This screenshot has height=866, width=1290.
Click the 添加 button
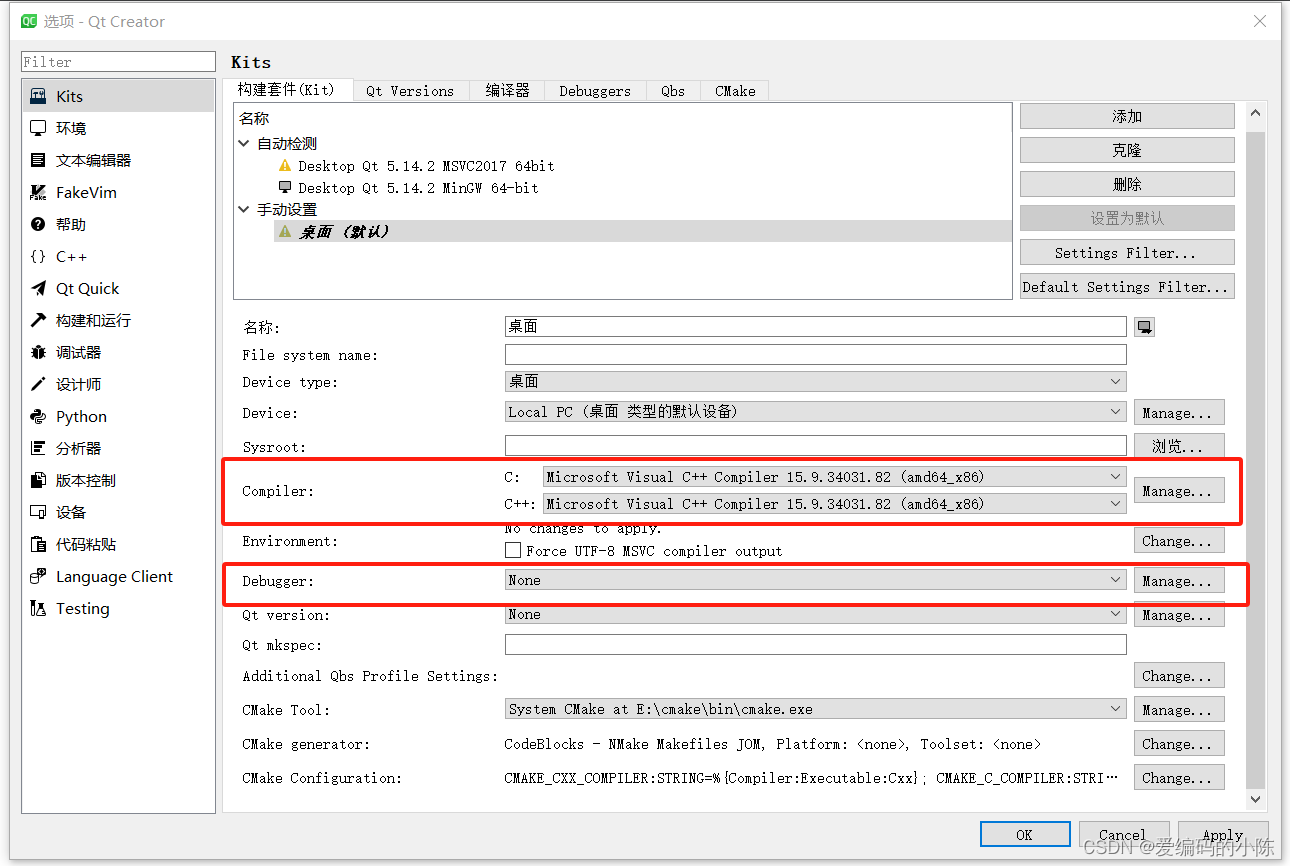click(x=1127, y=116)
